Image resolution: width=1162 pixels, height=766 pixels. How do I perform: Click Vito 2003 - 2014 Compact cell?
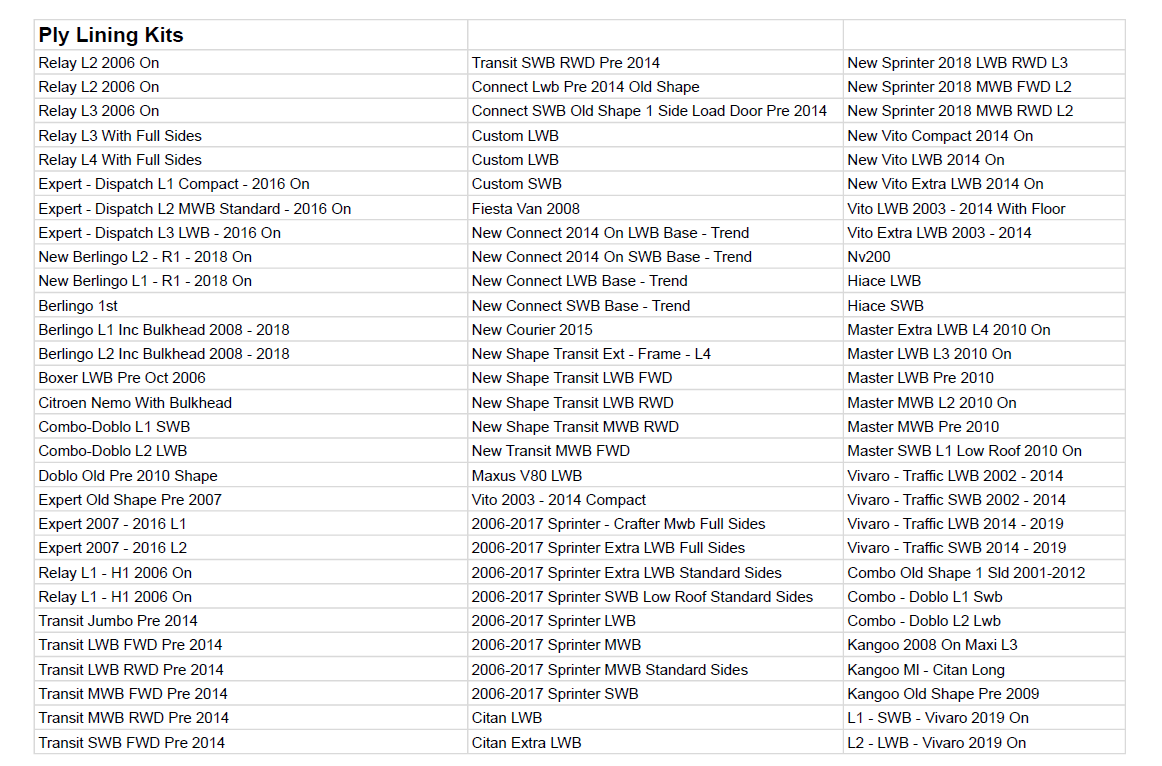click(559, 500)
